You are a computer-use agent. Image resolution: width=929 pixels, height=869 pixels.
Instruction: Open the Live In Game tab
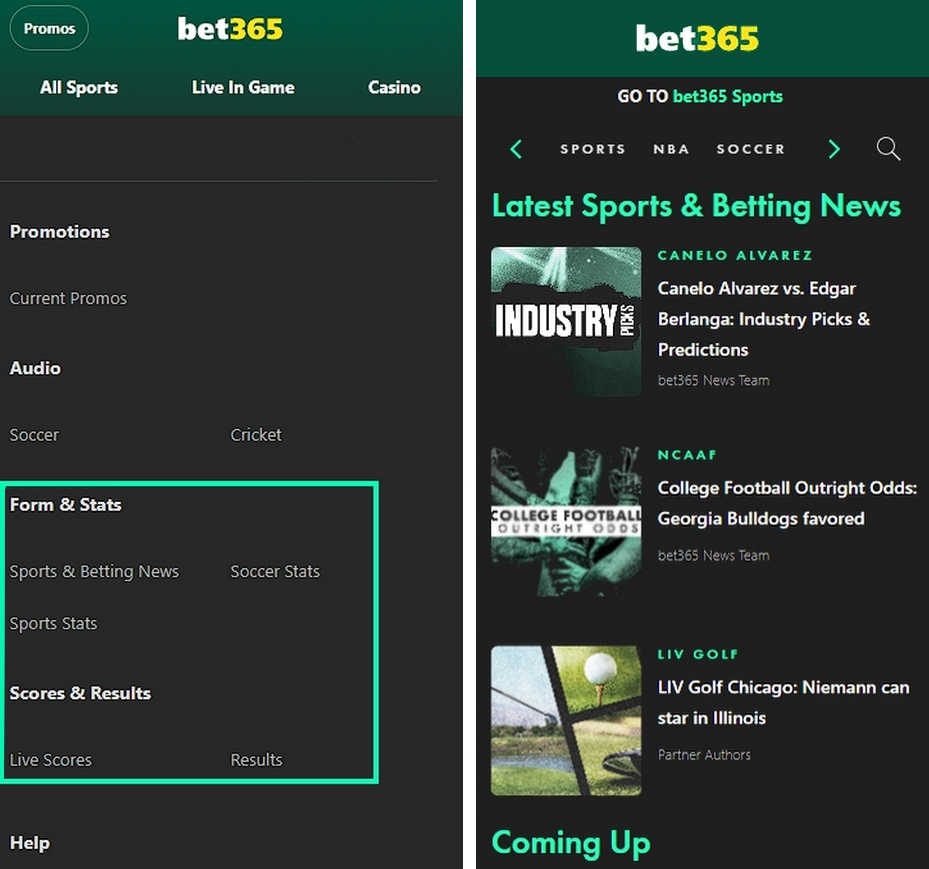243,88
